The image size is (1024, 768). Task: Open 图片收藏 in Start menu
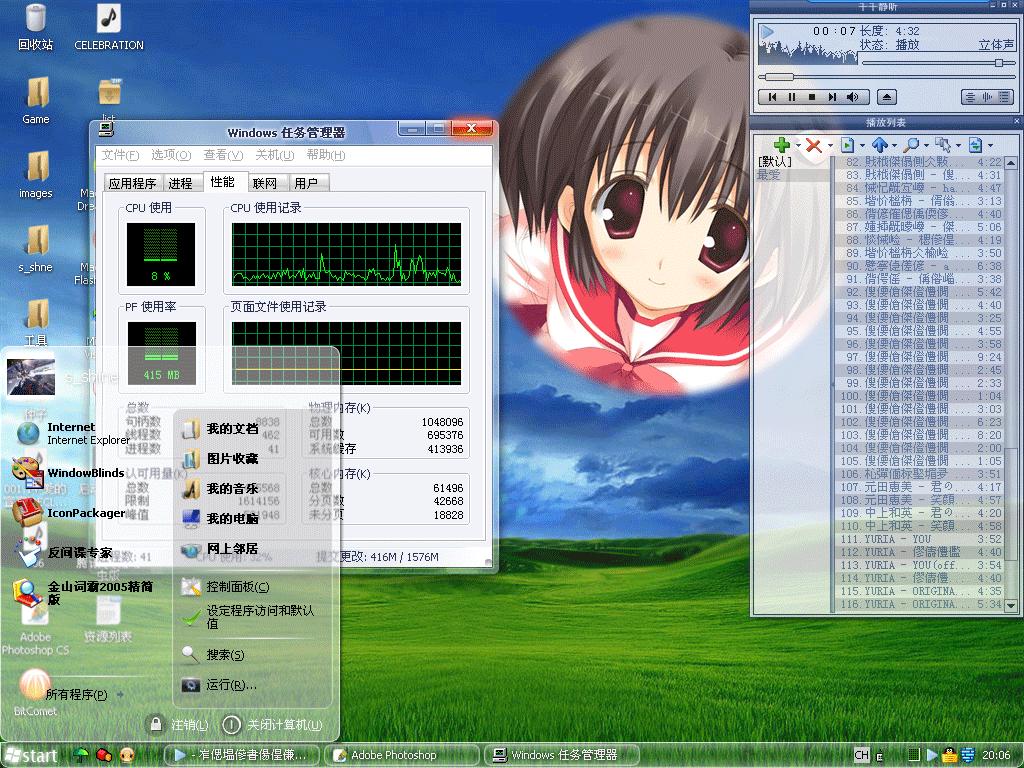(222, 458)
